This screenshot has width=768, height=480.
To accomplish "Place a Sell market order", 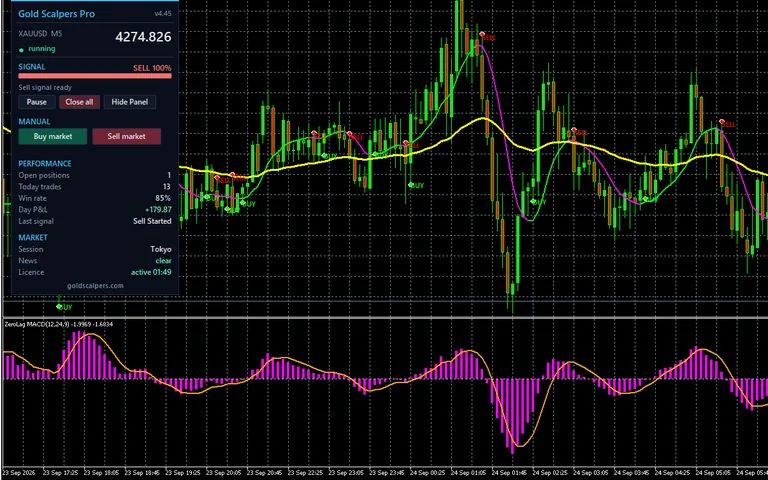I will coord(126,136).
